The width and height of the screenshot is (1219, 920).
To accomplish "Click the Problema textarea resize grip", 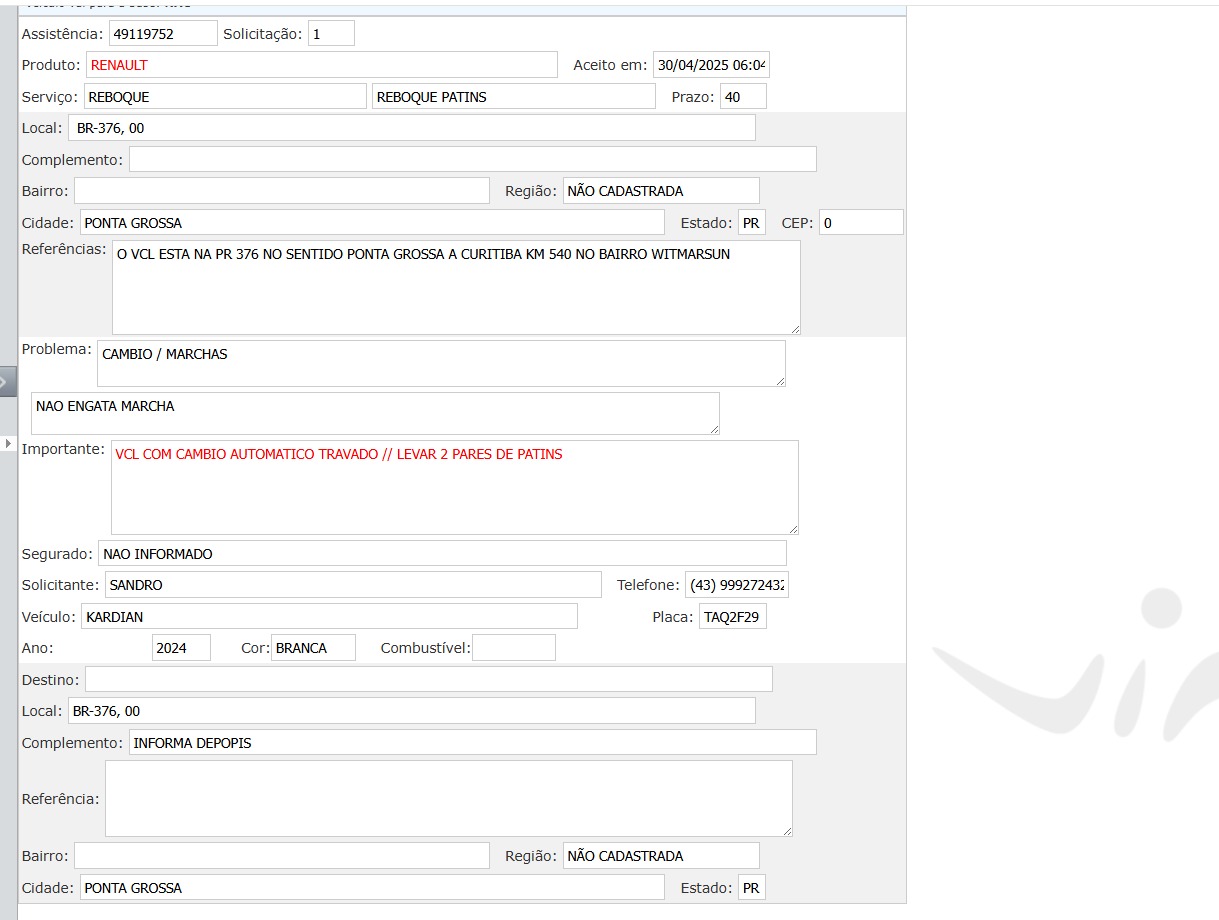I will point(780,381).
